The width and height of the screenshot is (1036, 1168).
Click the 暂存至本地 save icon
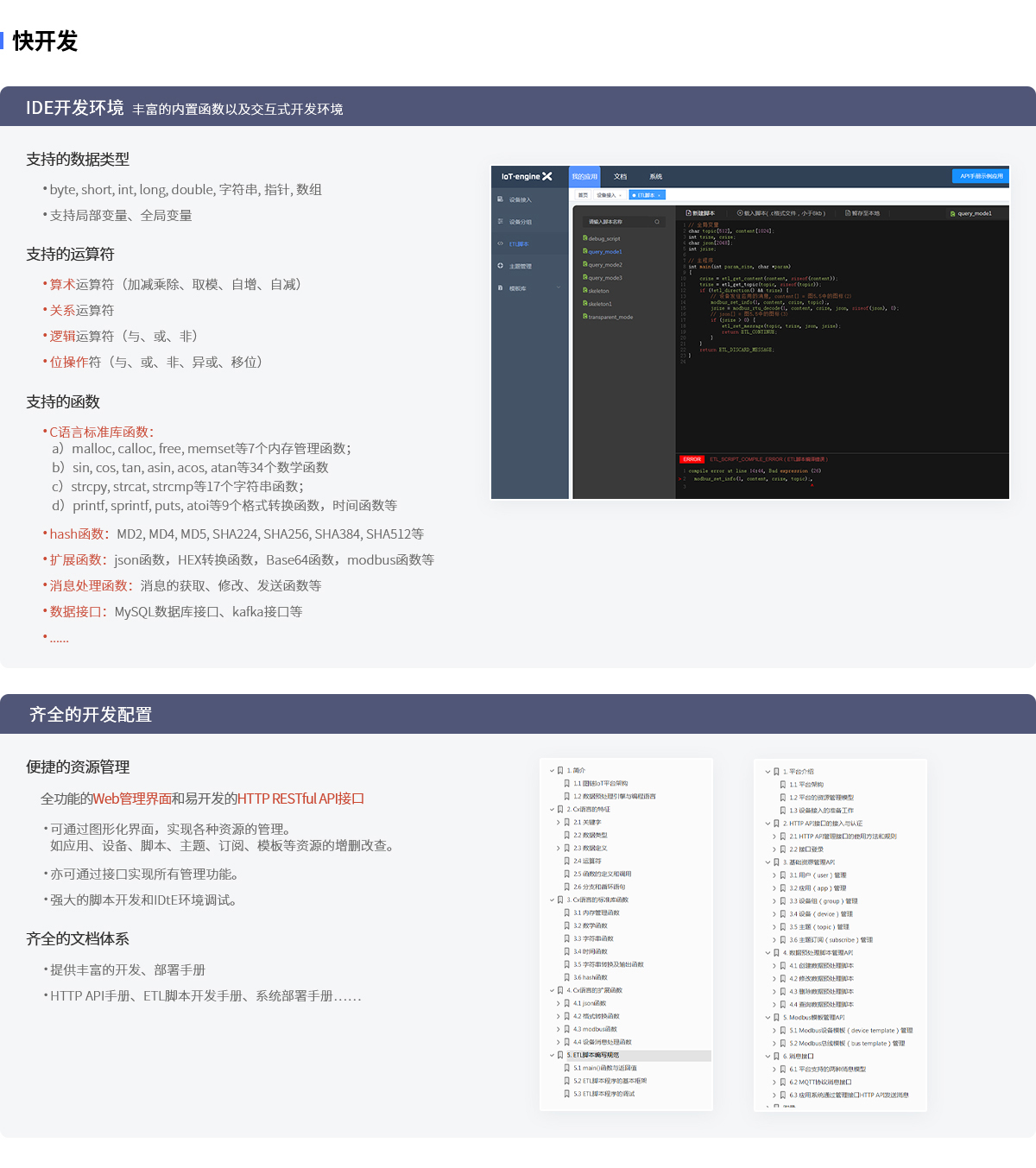coord(848,212)
